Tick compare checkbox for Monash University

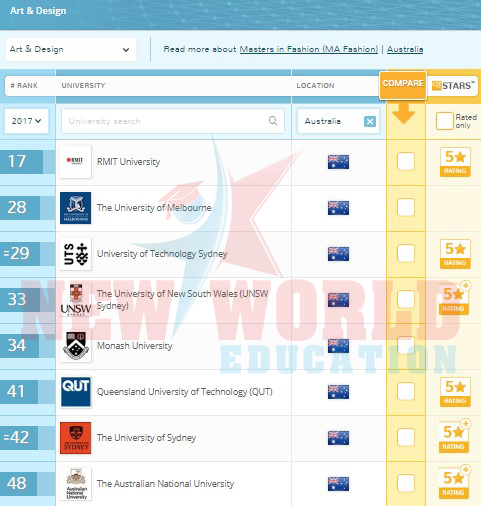click(406, 346)
